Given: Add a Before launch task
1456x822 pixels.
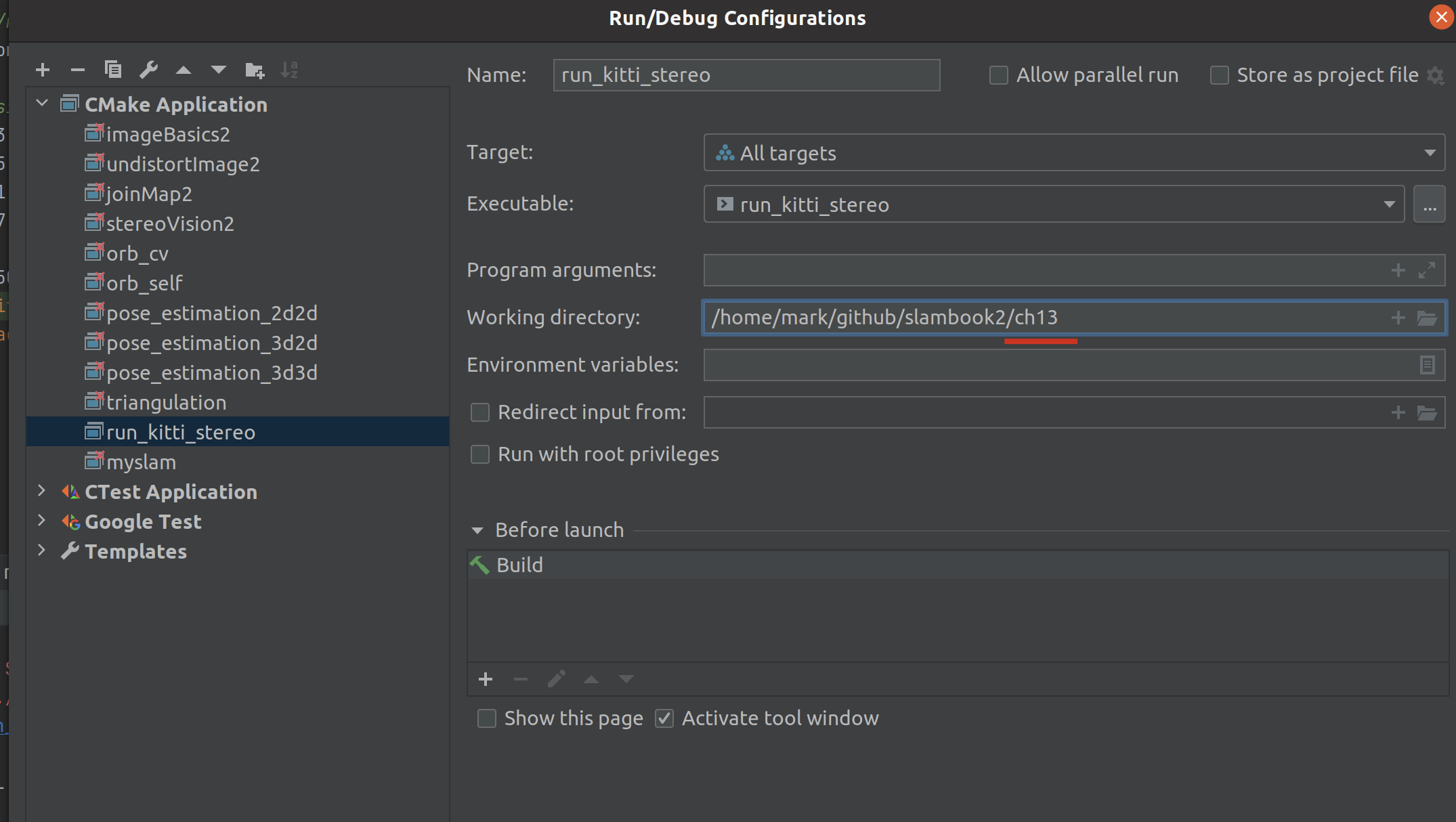Looking at the screenshot, I should click(486, 679).
